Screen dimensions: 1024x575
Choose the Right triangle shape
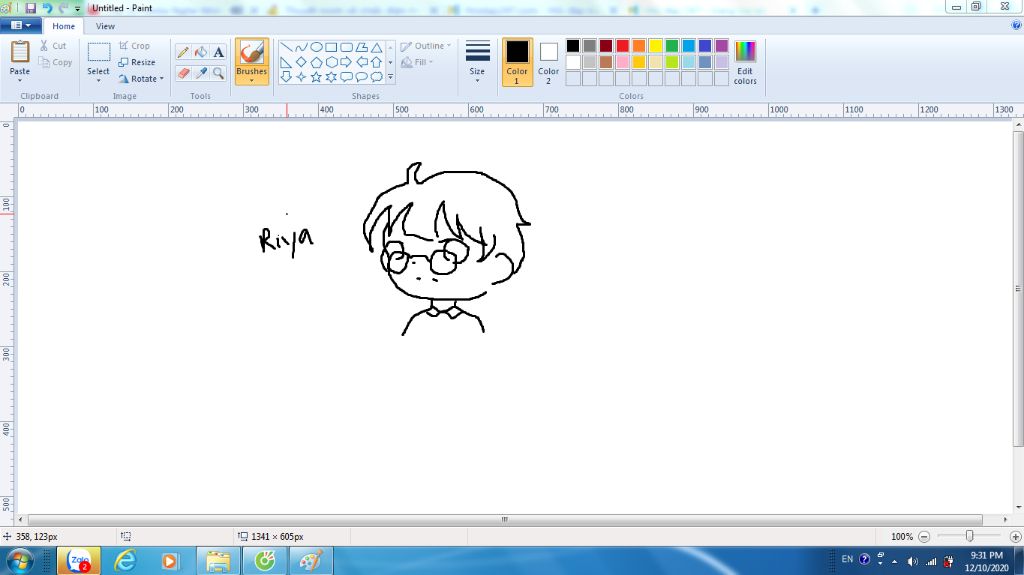point(286,62)
